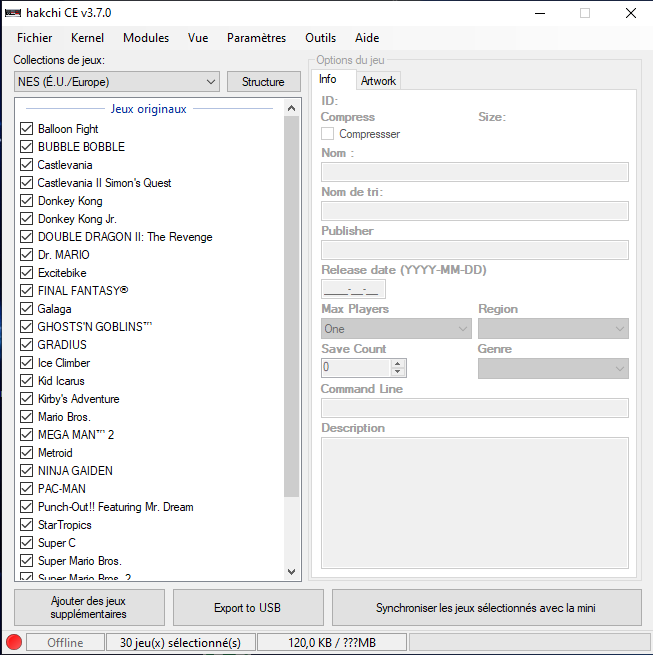The image size is (653, 655).
Task: Open the Paramètres menu
Action: coord(256,38)
